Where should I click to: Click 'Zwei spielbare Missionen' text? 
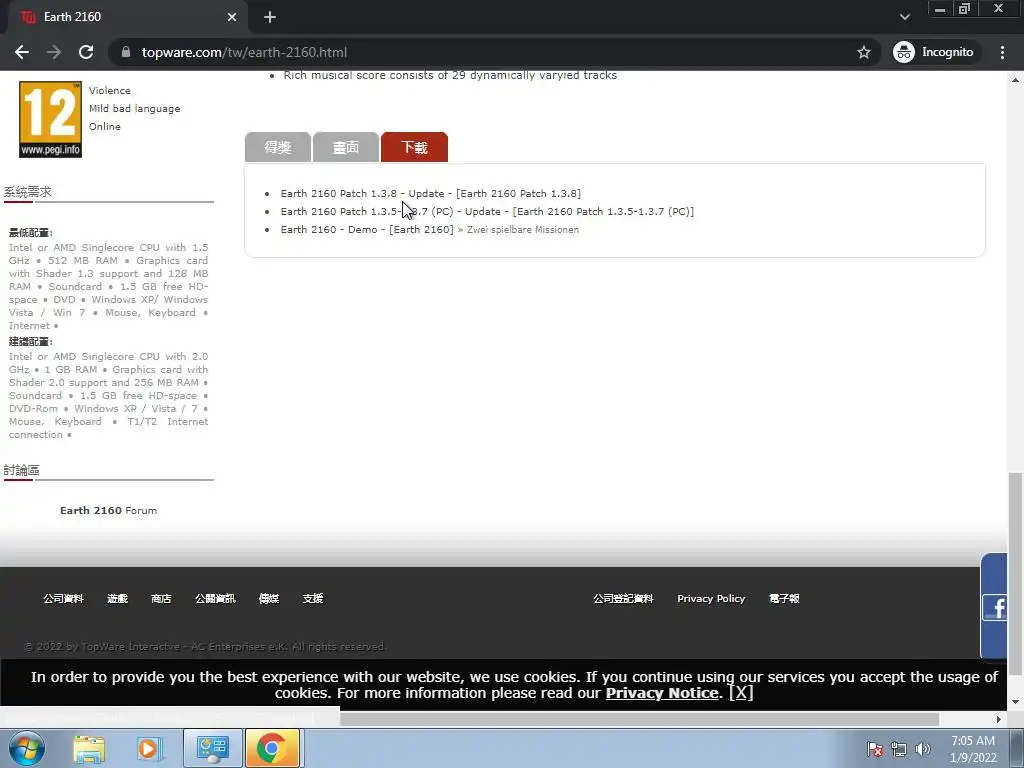point(522,230)
